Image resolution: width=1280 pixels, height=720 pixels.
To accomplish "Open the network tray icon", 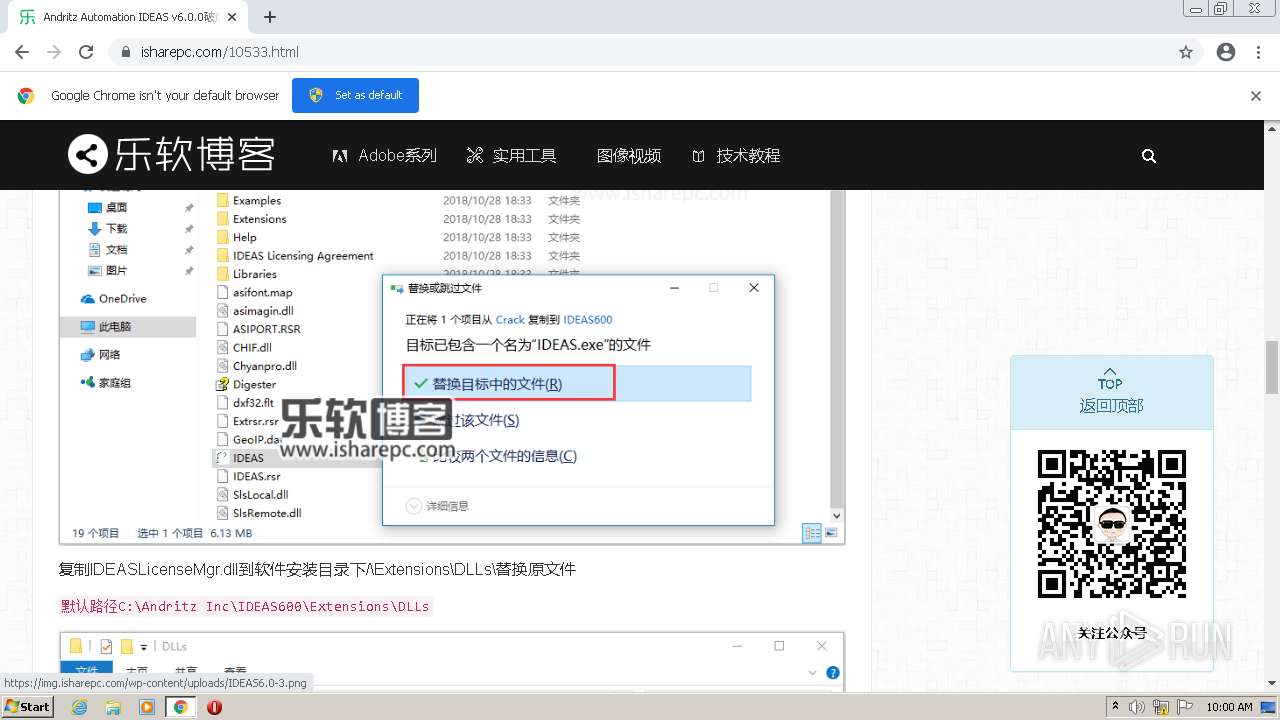I will (1159, 707).
